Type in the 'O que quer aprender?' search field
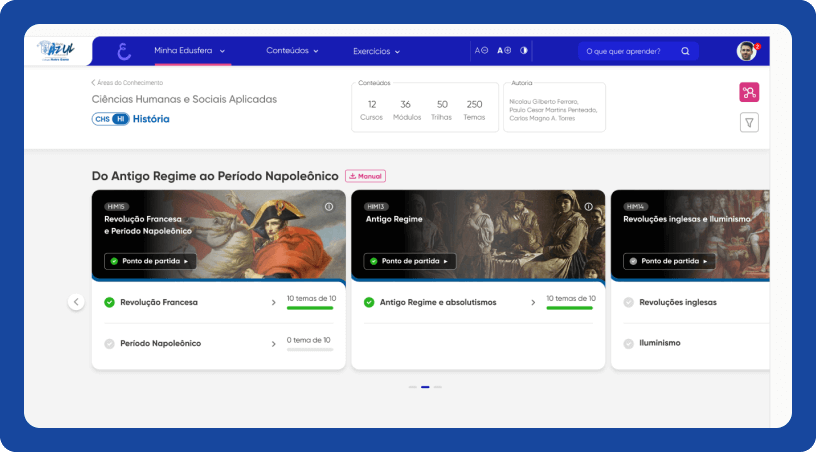This screenshot has height=452, width=816. coord(625,51)
